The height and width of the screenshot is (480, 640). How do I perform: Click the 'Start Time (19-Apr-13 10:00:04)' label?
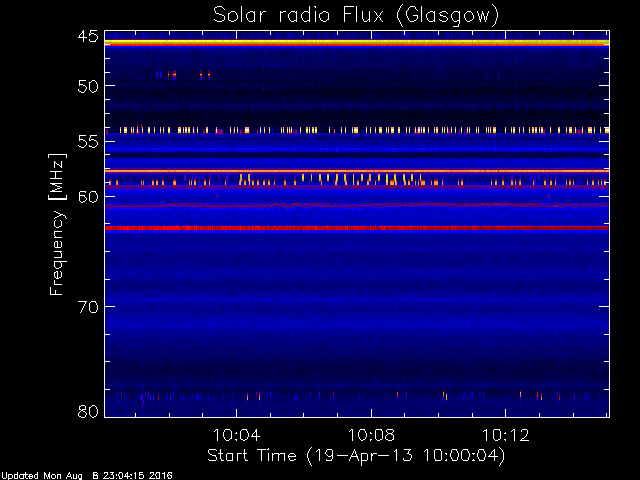[x=356, y=456]
